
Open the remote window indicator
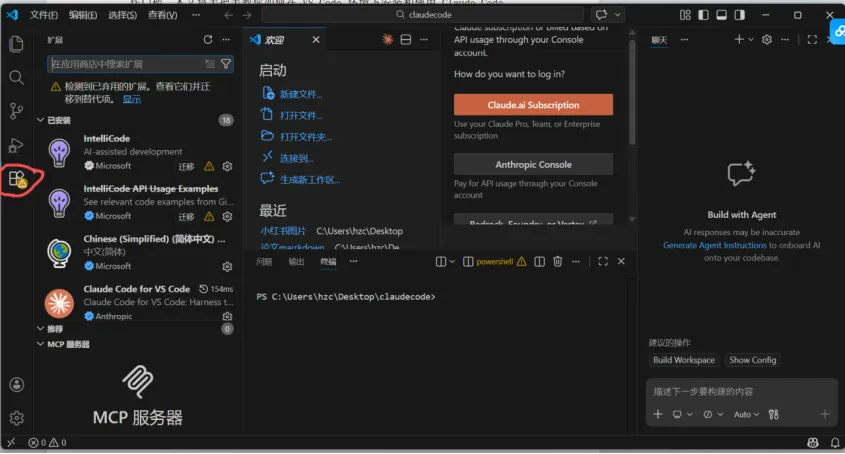[x=11, y=443]
